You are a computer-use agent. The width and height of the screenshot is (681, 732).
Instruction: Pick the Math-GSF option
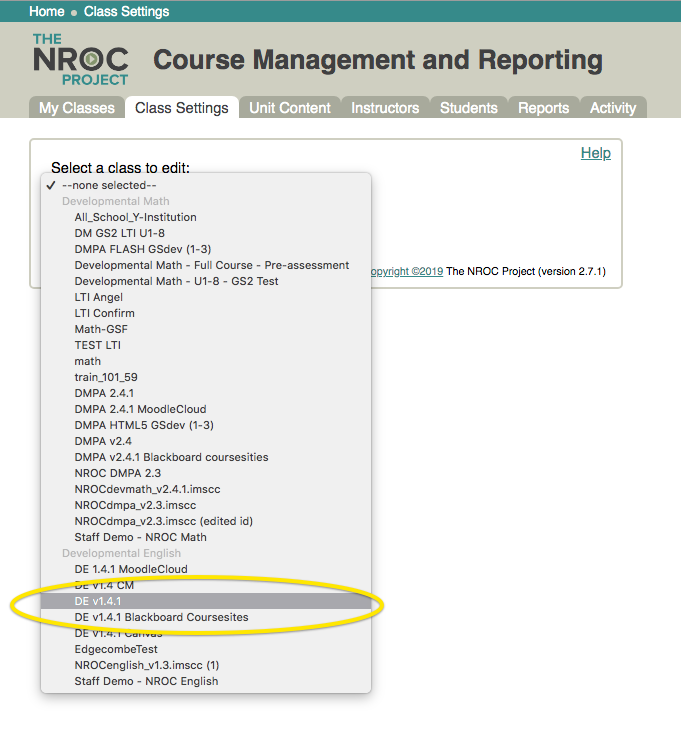coord(206,329)
